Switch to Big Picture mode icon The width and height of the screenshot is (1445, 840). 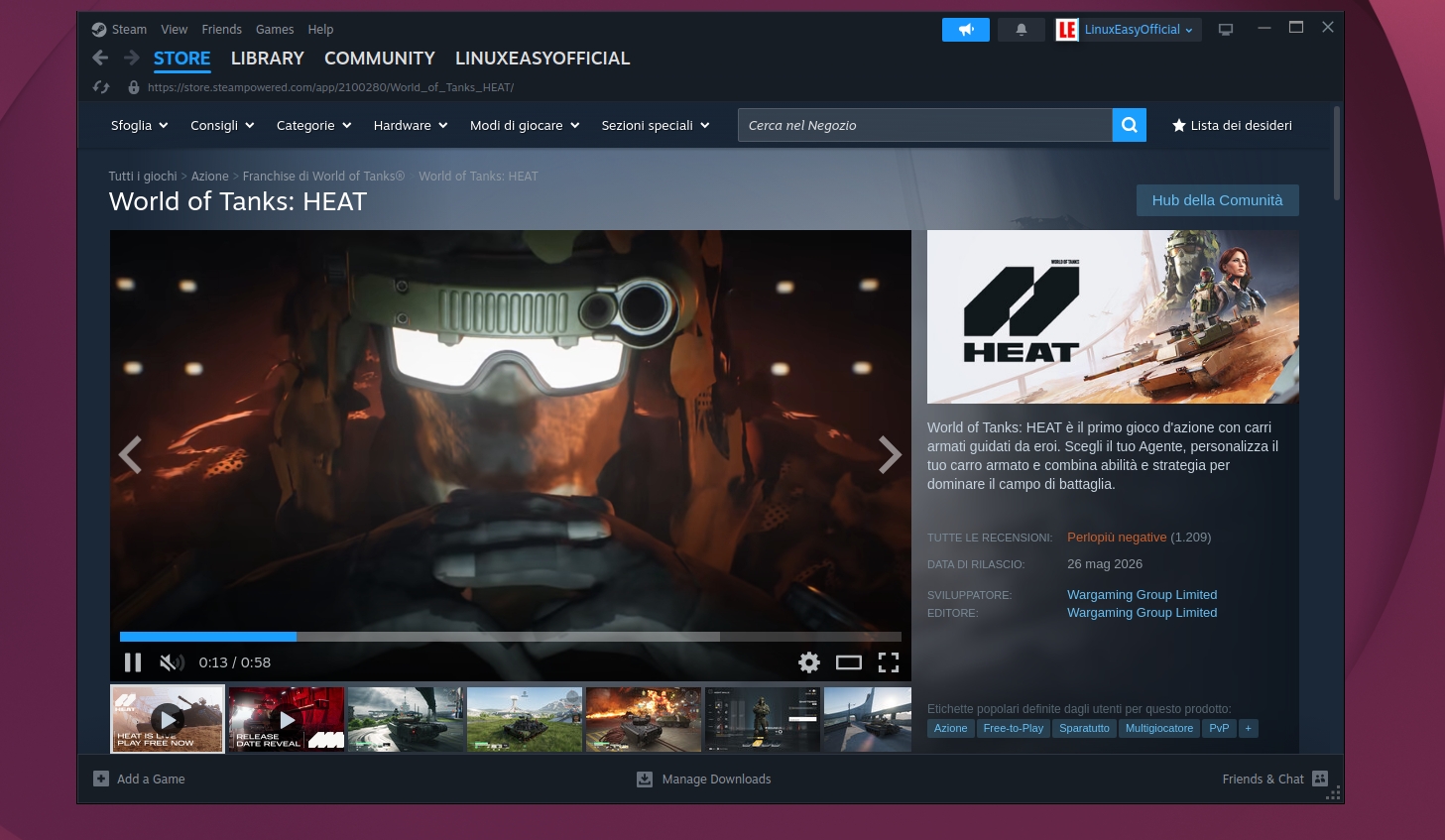pyautogui.click(x=1226, y=30)
